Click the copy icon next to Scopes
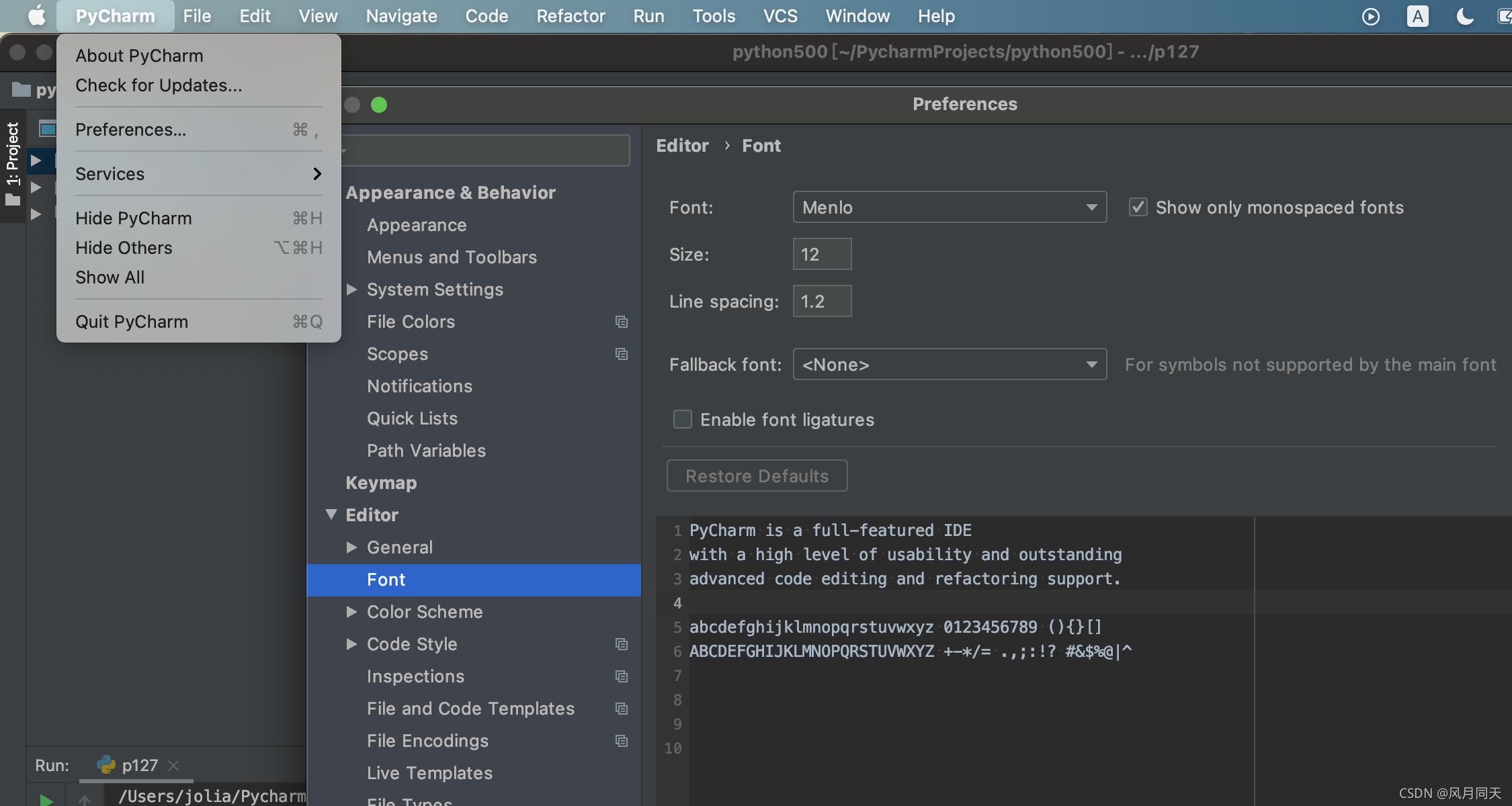This screenshot has height=806, width=1512. pyautogui.click(x=622, y=354)
